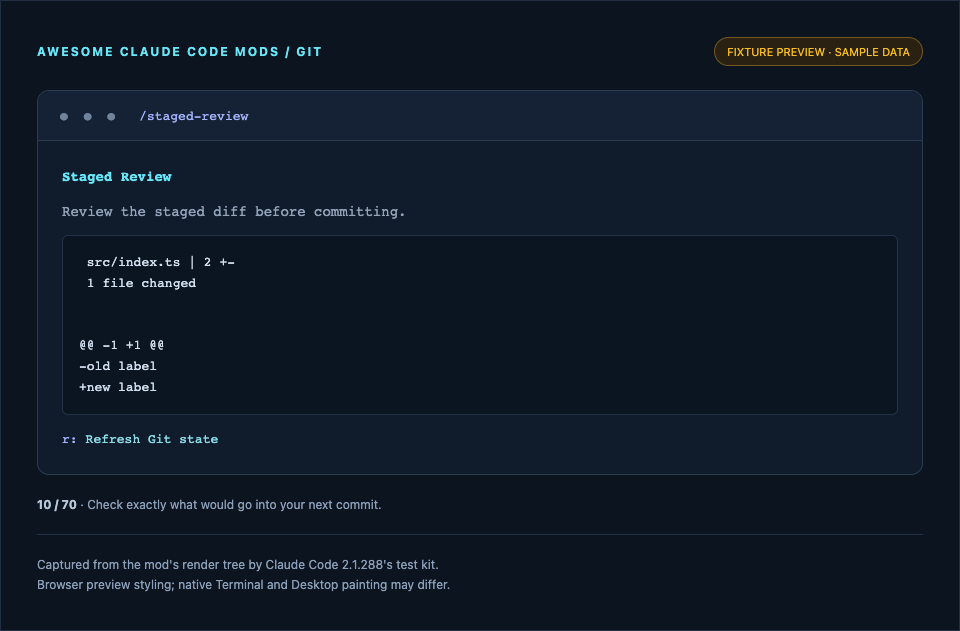Screen dimensions: 960x631
Task: Activate the r: Refresh Git state shortcut
Action: click(x=140, y=439)
